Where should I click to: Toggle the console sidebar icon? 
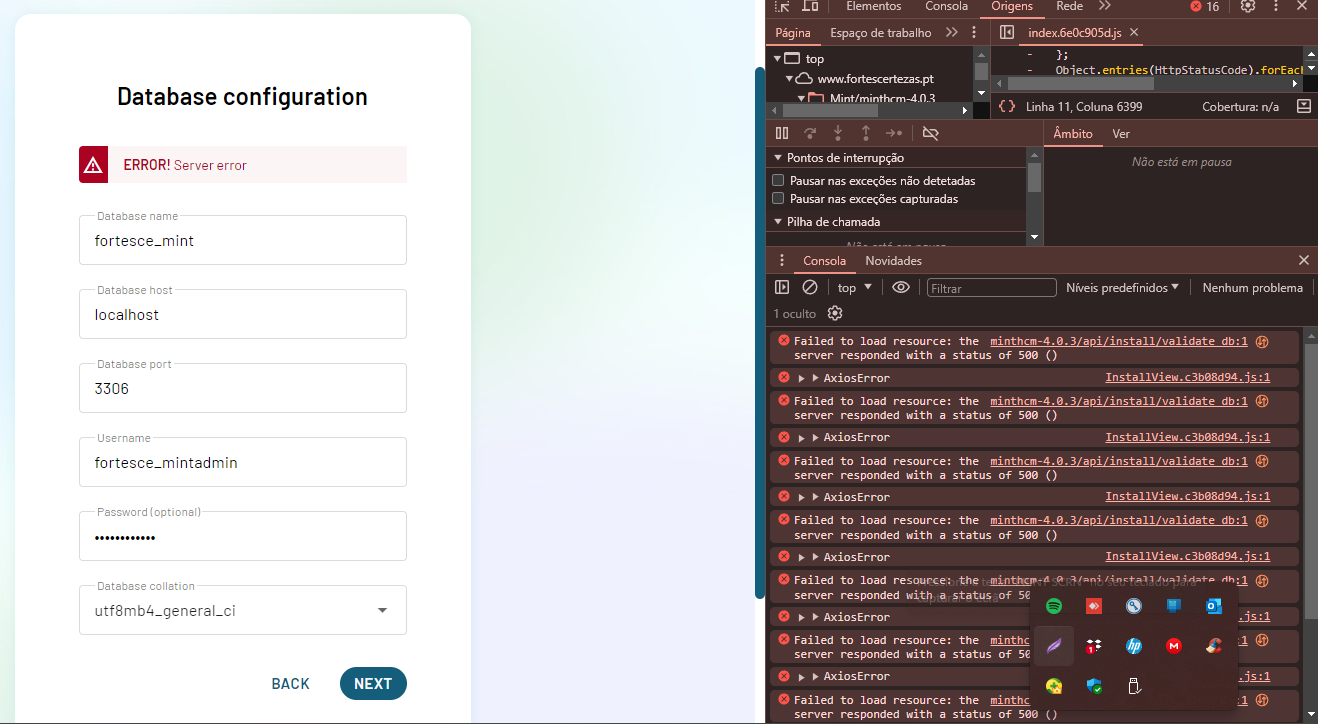click(782, 287)
